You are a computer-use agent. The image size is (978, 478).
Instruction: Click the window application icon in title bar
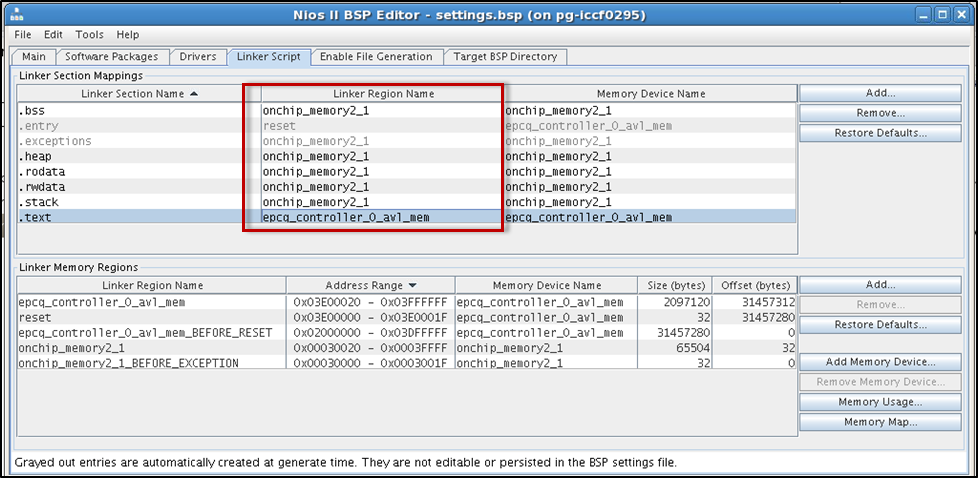16,14
